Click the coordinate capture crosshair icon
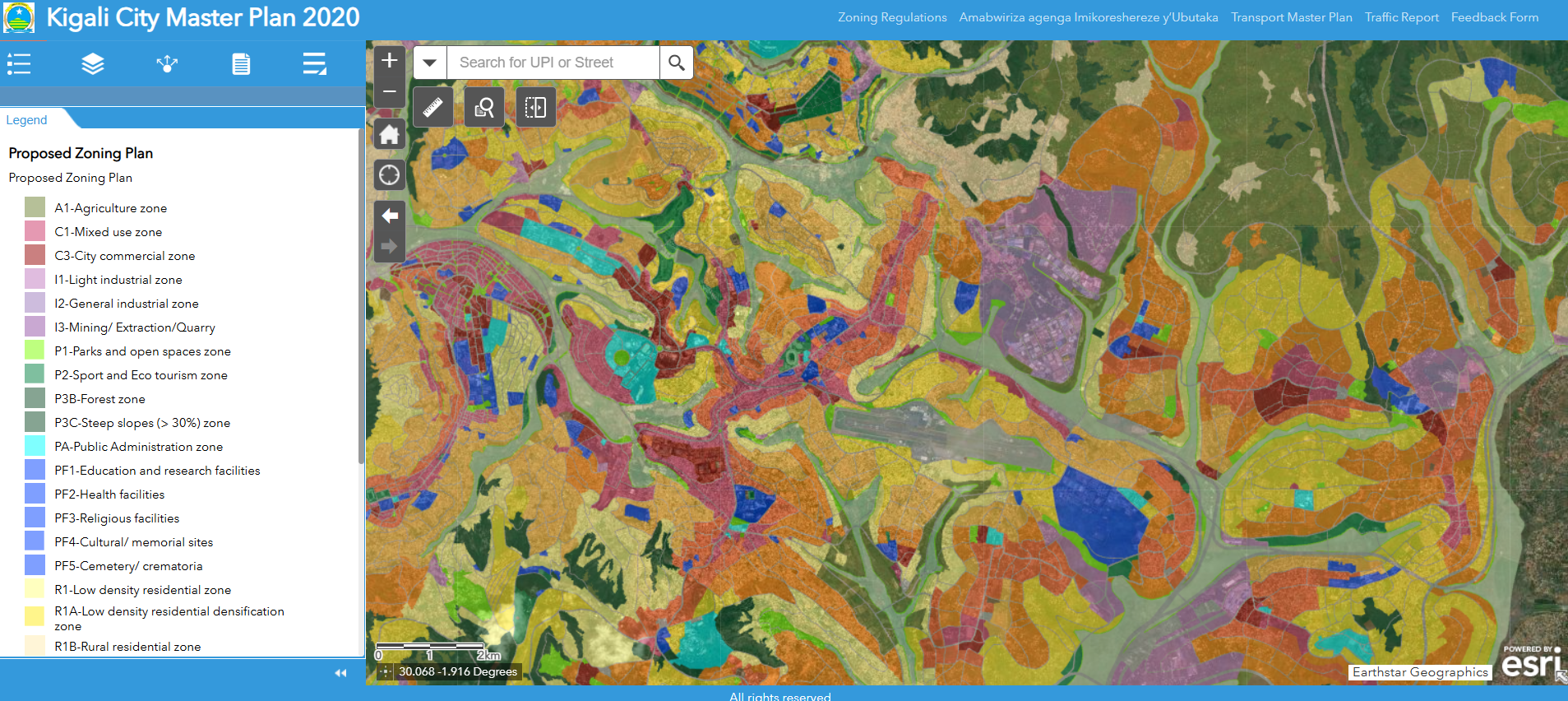Screen dimensions: 1568x701 (x=386, y=672)
